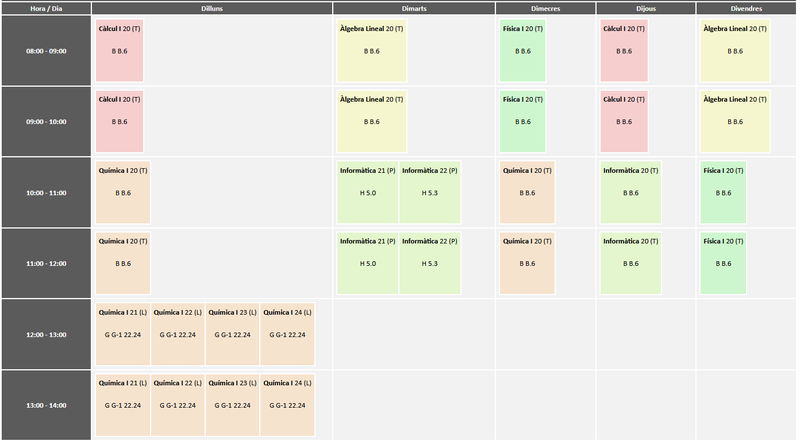The height and width of the screenshot is (441, 800).
Task: Click Informàtica 20 (T) on Dijous at 10:00
Action: point(630,192)
